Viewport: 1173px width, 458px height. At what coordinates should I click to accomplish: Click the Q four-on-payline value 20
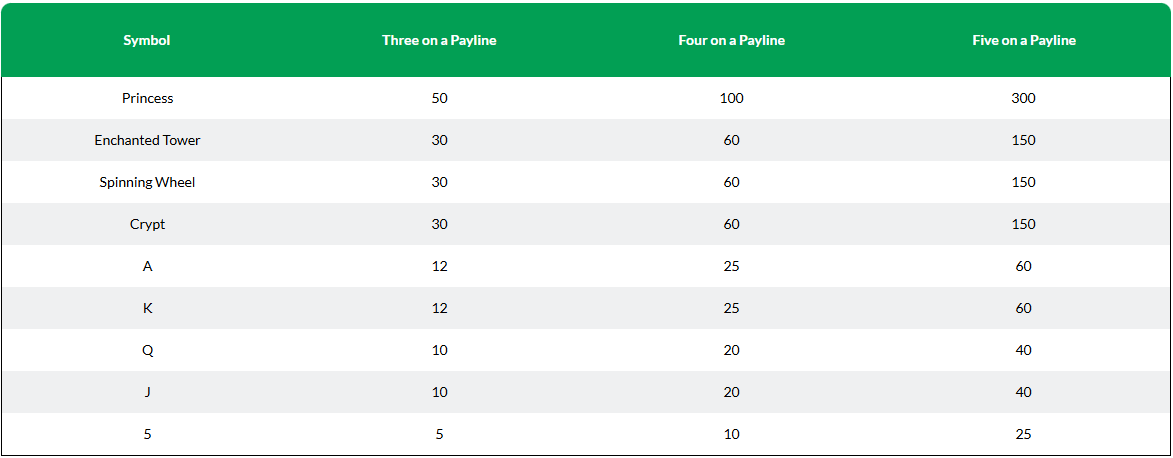tap(732, 350)
